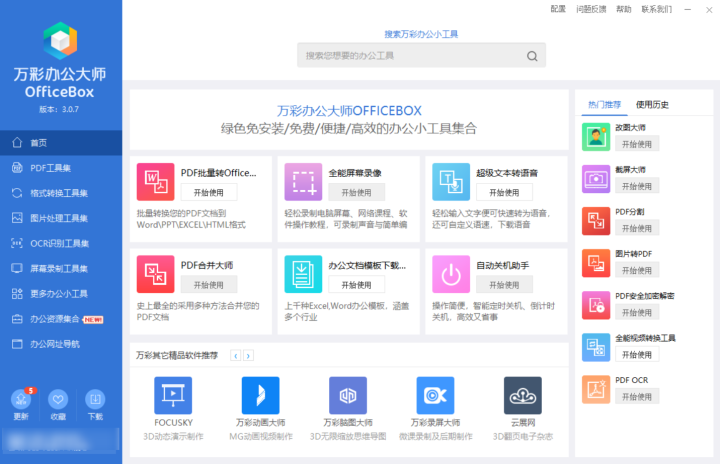Open 图片处理工具集 sidebar section
Image resolution: width=720 pixels, height=464 pixels.
(61, 218)
